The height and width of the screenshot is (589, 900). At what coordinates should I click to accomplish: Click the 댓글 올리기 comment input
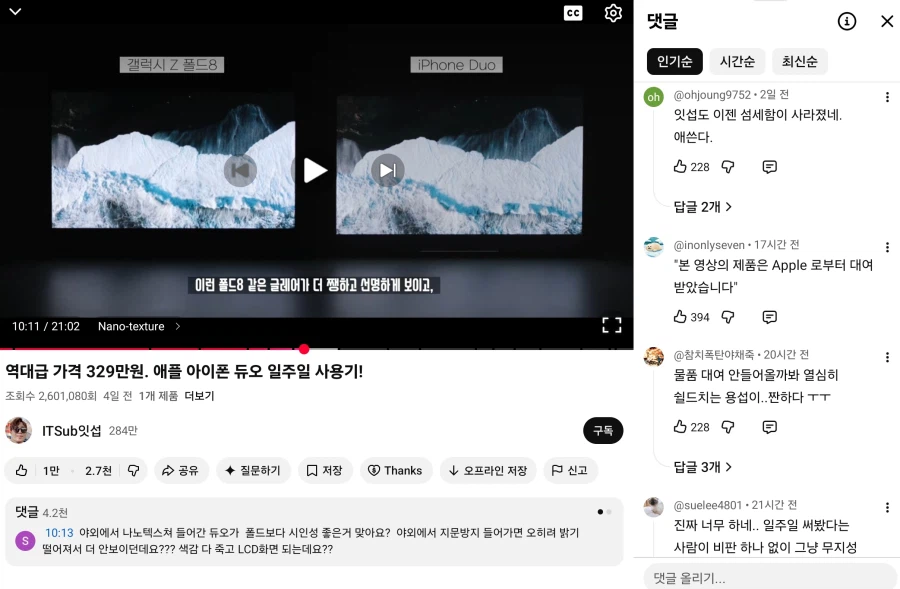[x=770, y=578]
